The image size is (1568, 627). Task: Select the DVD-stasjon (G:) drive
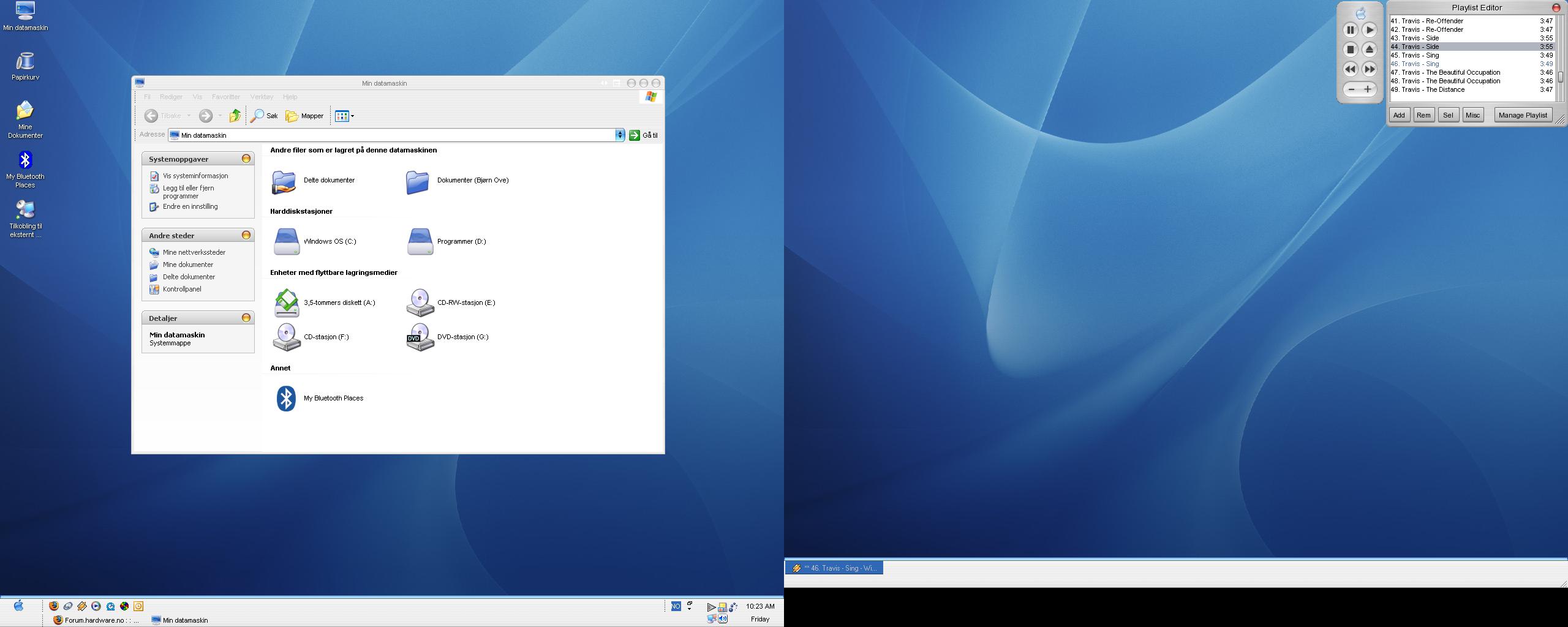448,337
